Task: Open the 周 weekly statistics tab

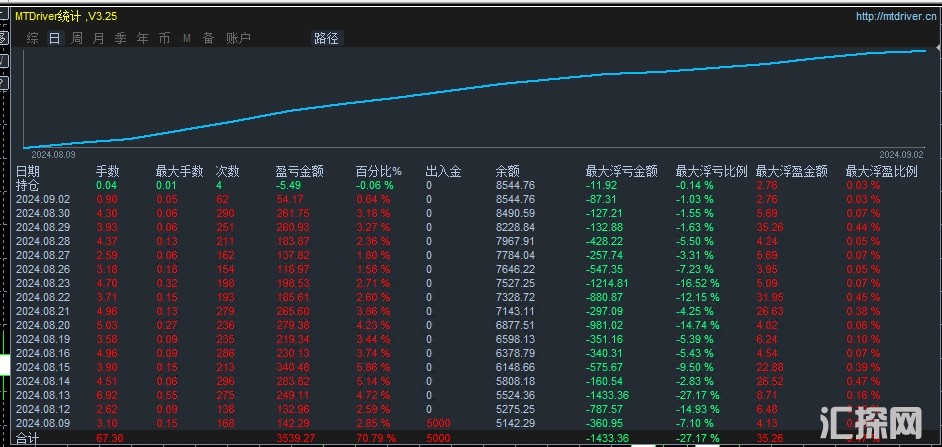Action: point(76,39)
